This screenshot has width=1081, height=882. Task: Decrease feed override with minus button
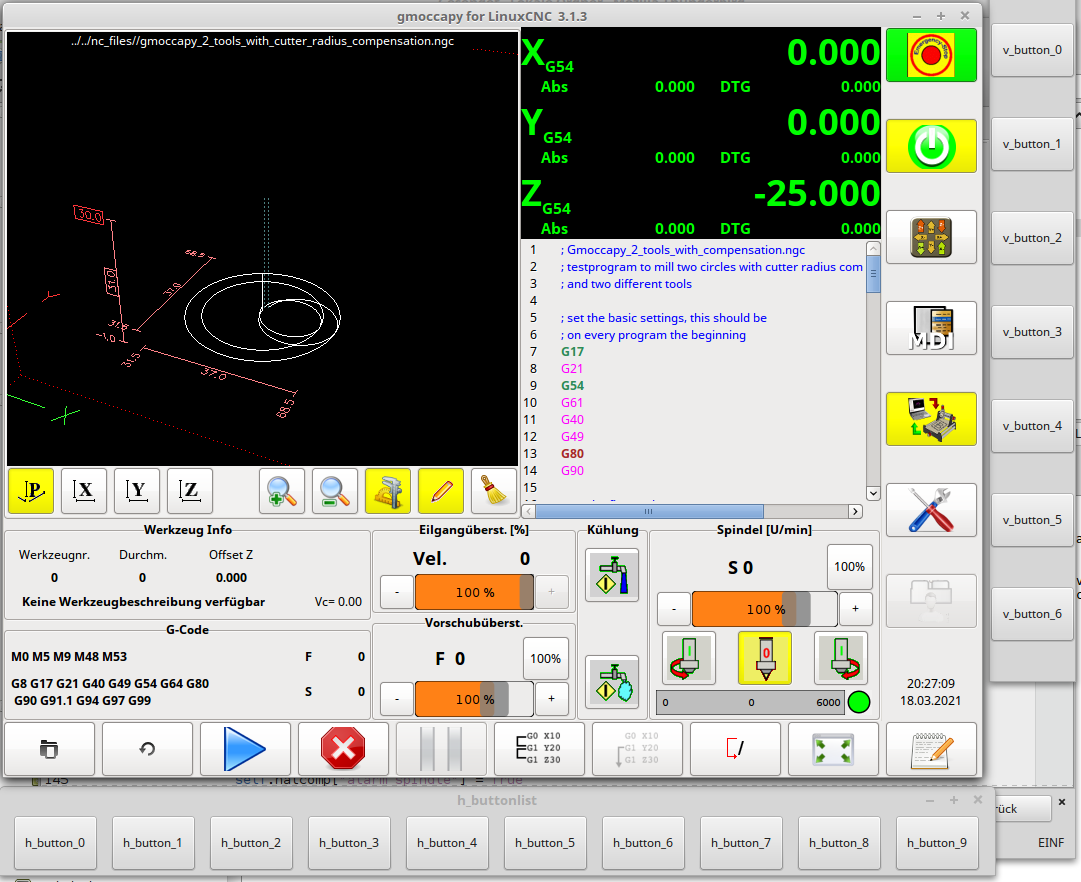coord(397,699)
